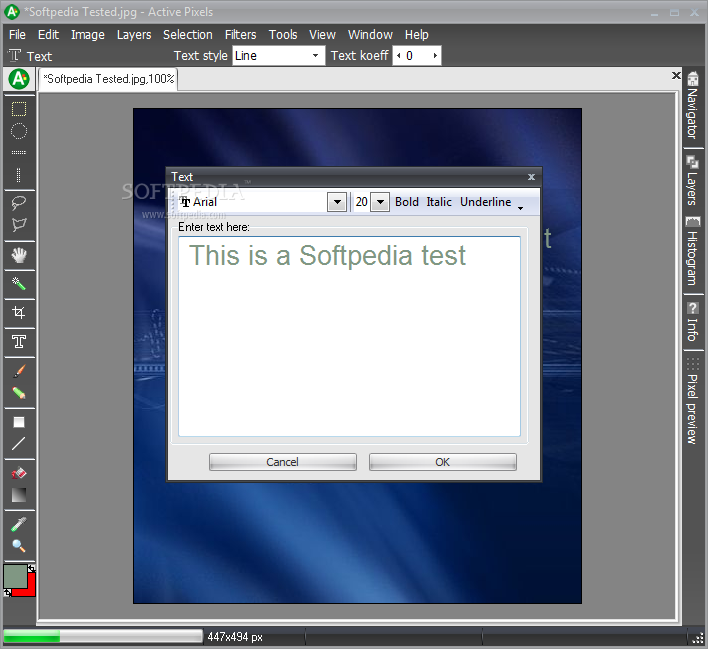
Task: Open the font size 20 dropdown
Action: pos(381,202)
